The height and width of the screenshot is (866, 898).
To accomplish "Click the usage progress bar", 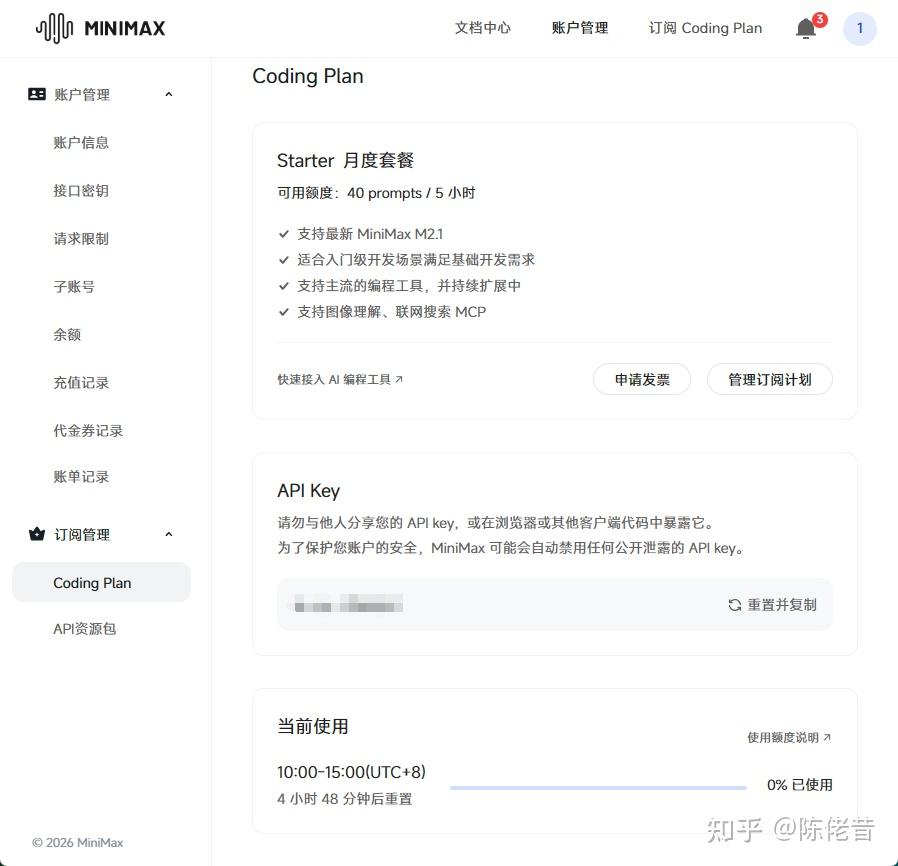I will pyautogui.click(x=598, y=788).
